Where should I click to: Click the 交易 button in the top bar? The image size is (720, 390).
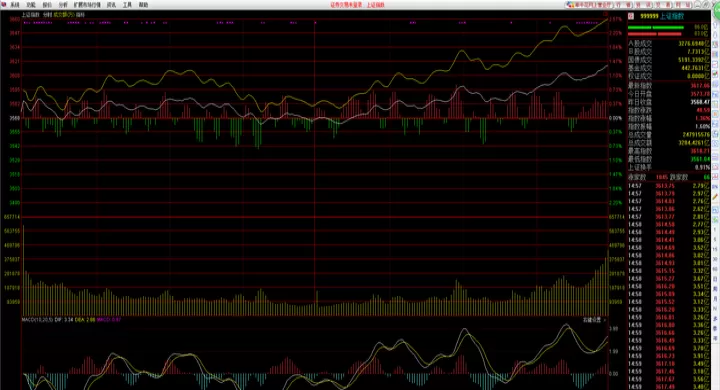coord(664,5)
